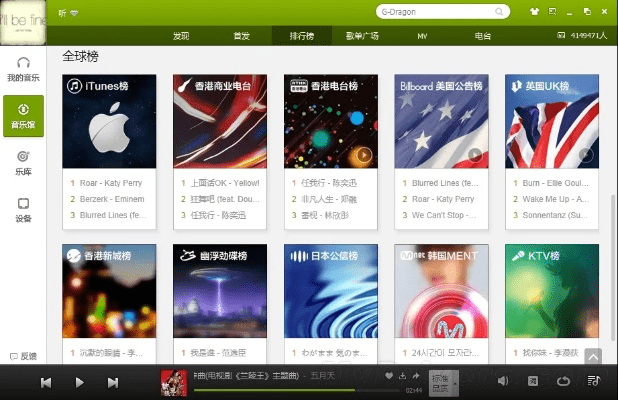This screenshot has height=400, width=618.
Task: Switch to the 电台 tab
Action: (x=482, y=36)
